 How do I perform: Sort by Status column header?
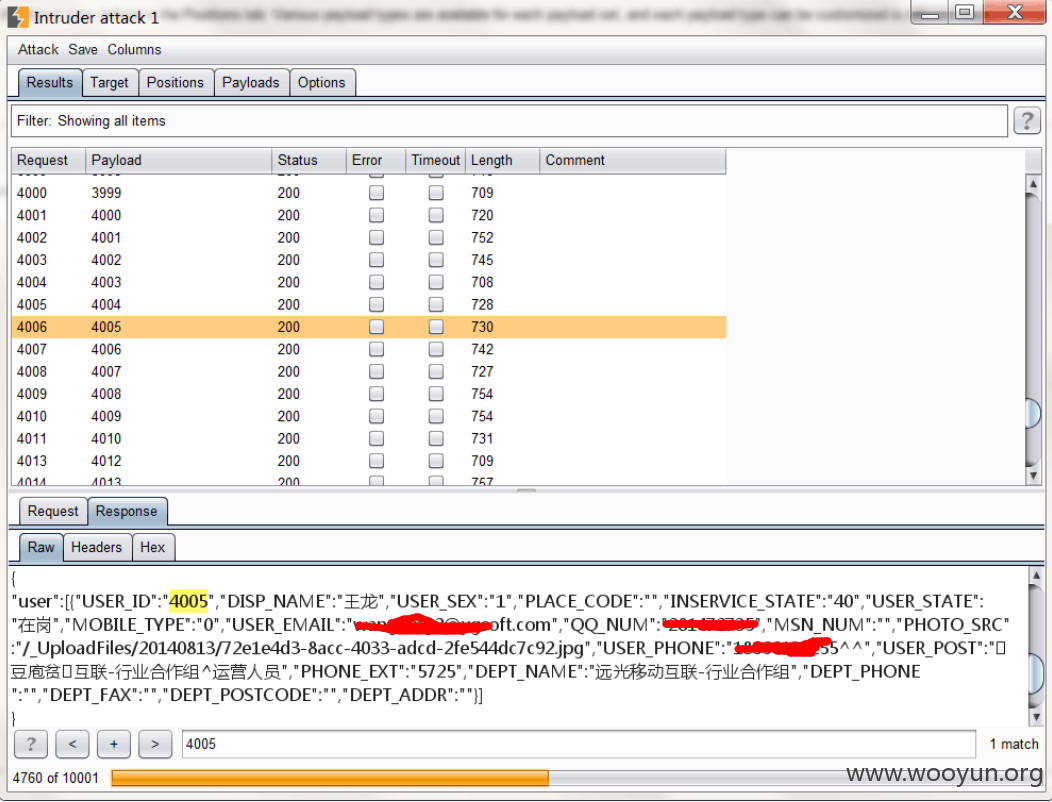pyautogui.click(x=309, y=160)
